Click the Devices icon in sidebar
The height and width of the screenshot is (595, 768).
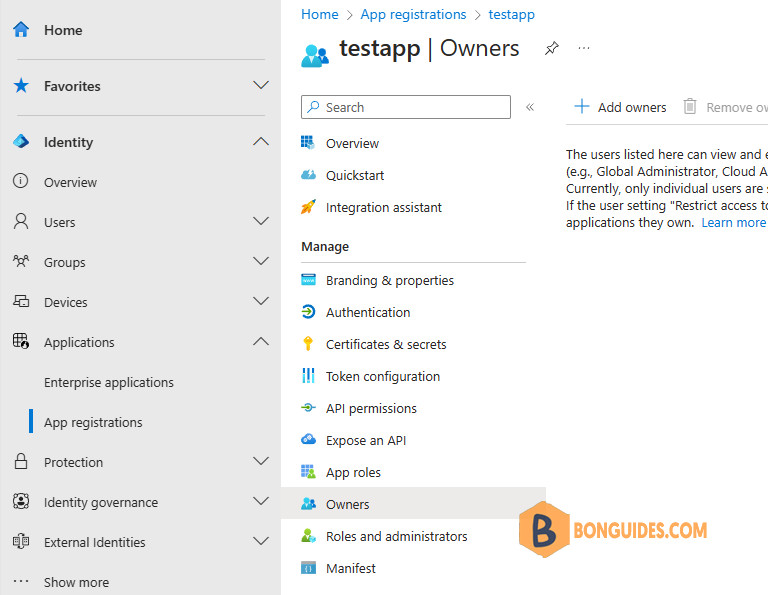21,301
